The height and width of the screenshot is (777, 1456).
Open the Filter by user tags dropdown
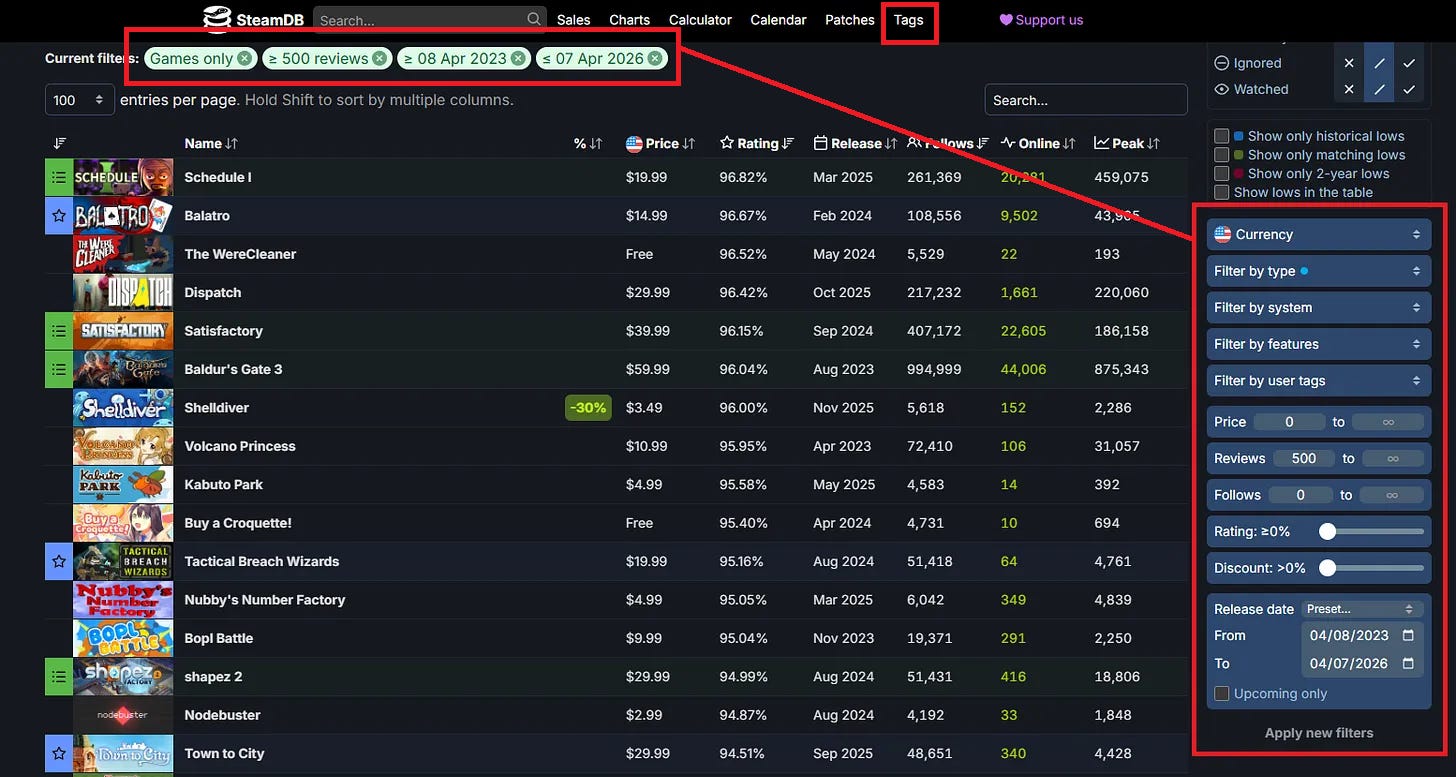tap(1319, 380)
